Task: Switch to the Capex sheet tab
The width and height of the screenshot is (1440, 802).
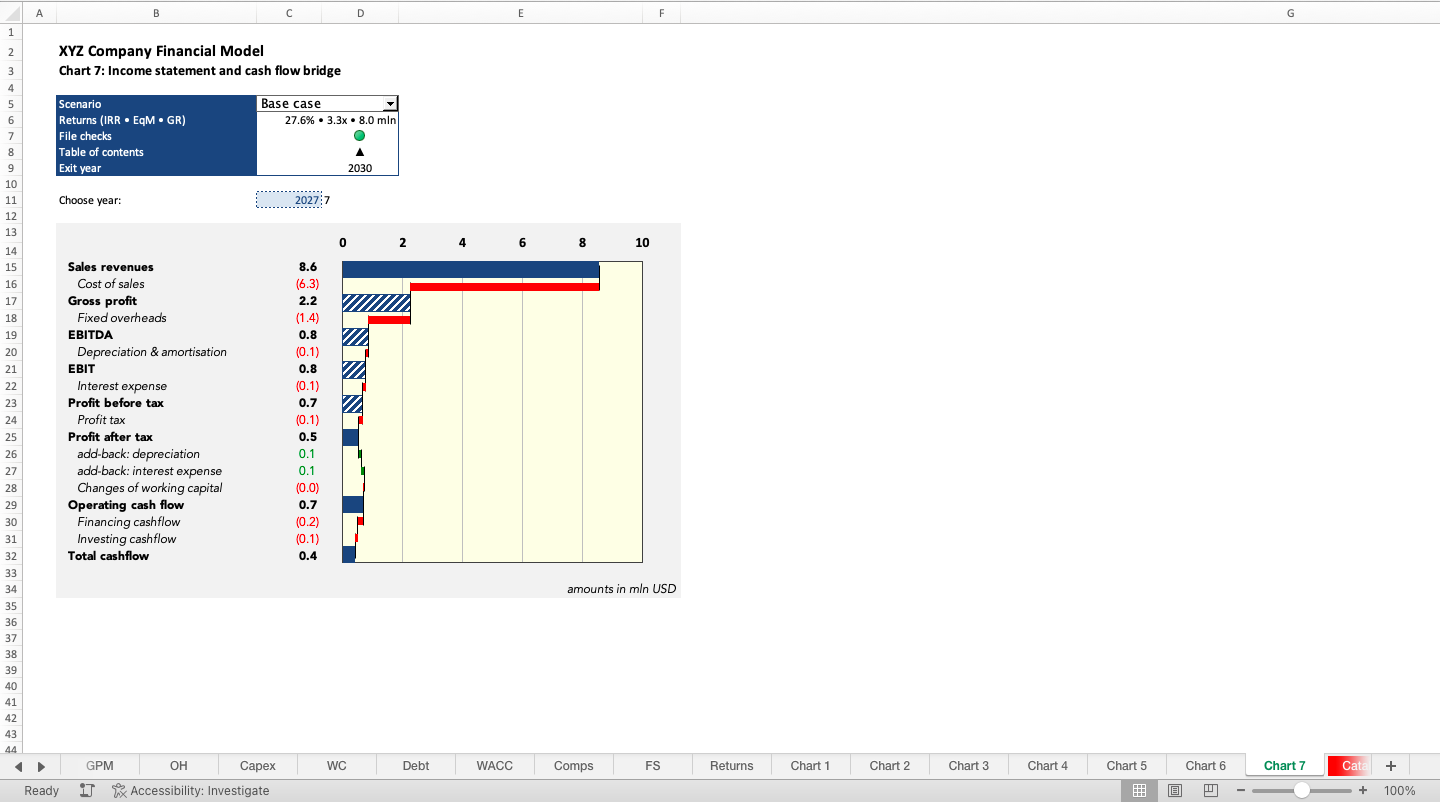Action: (258, 766)
